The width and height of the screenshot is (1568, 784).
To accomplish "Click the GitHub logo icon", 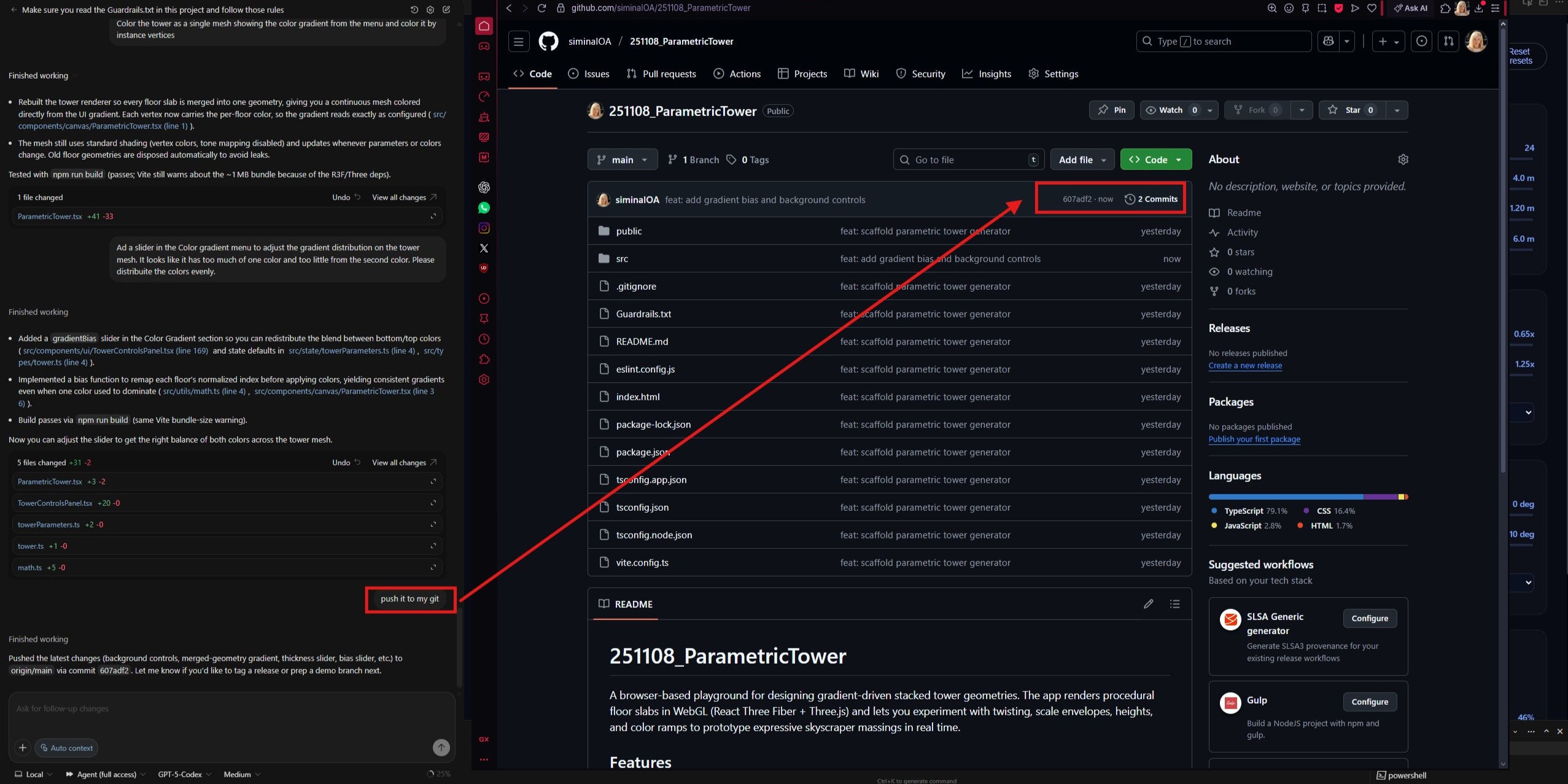I will point(548,41).
